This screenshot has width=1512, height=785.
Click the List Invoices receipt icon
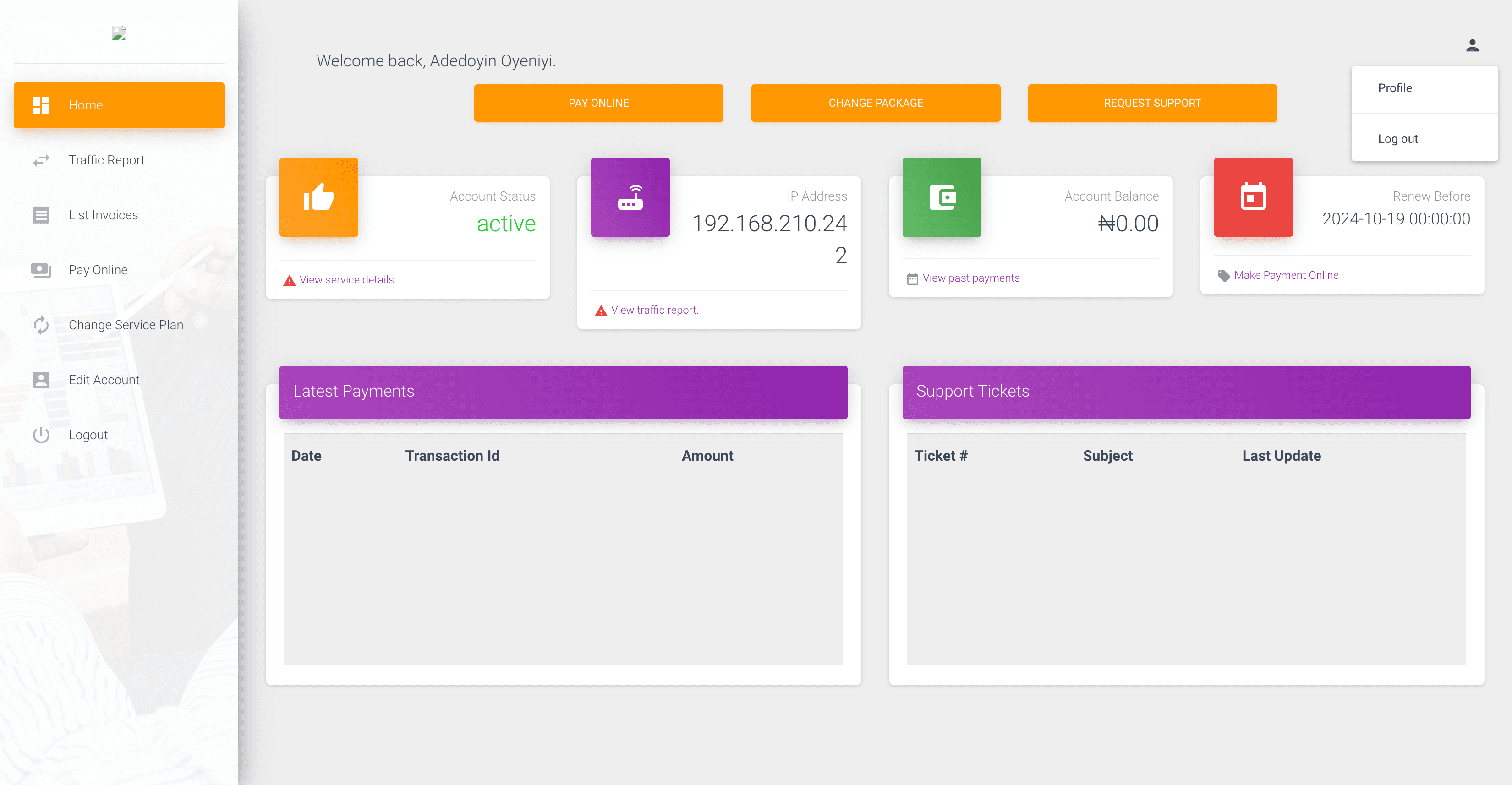coord(41,215)
